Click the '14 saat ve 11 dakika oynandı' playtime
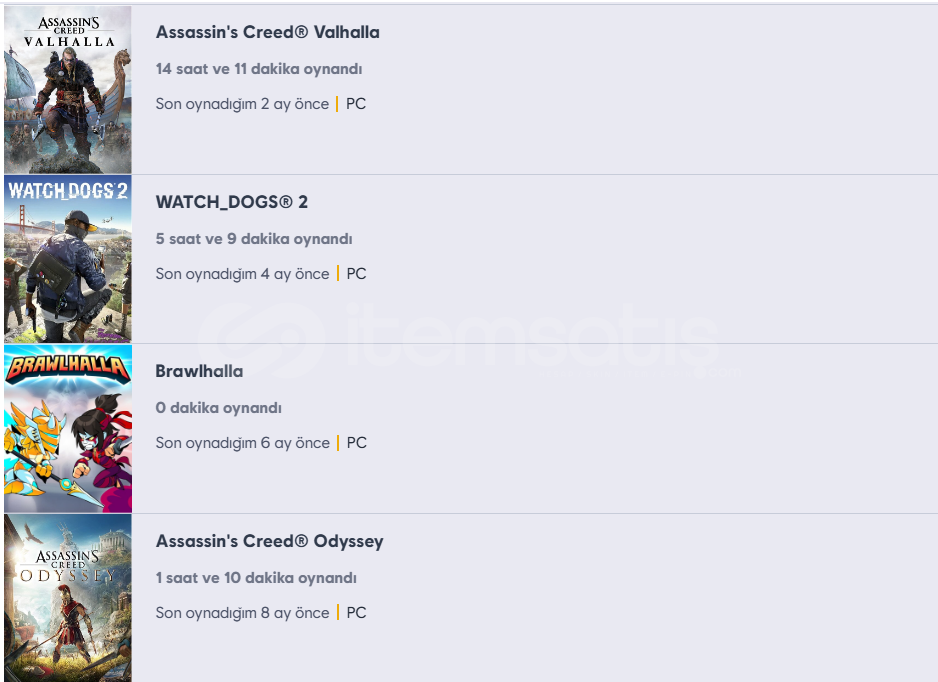The width and height of the screenshot is (938, 682). 259,69
